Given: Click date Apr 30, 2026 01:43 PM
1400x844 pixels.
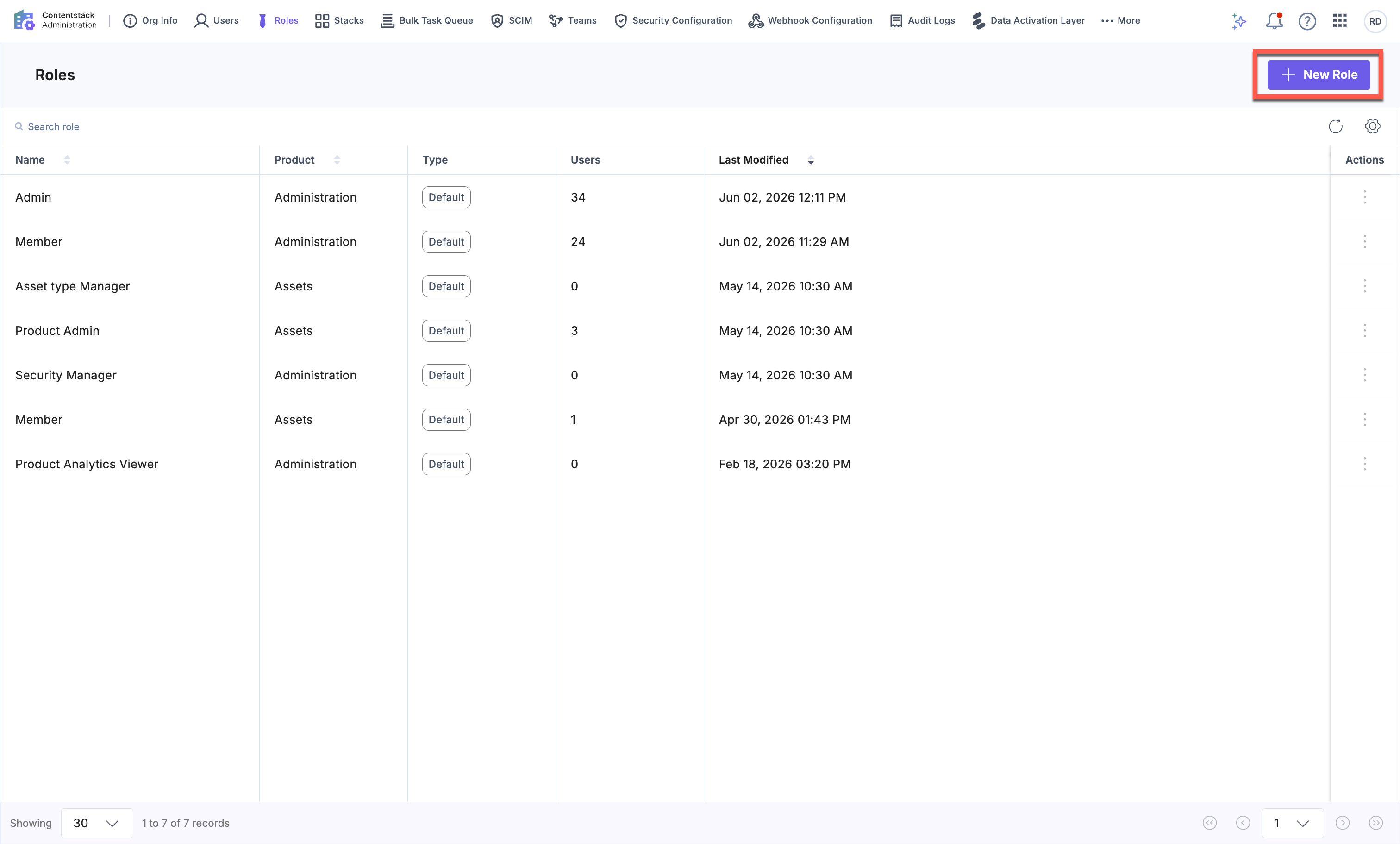Looking at the screenshot, I should [x=785, y=419].
